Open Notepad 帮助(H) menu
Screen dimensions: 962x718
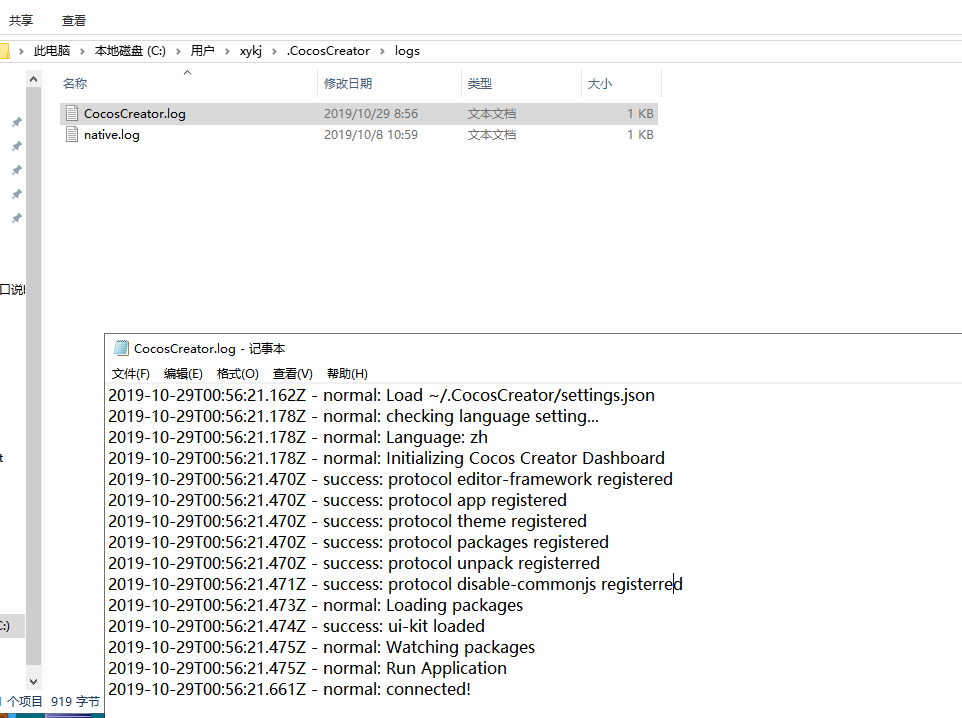347,374
